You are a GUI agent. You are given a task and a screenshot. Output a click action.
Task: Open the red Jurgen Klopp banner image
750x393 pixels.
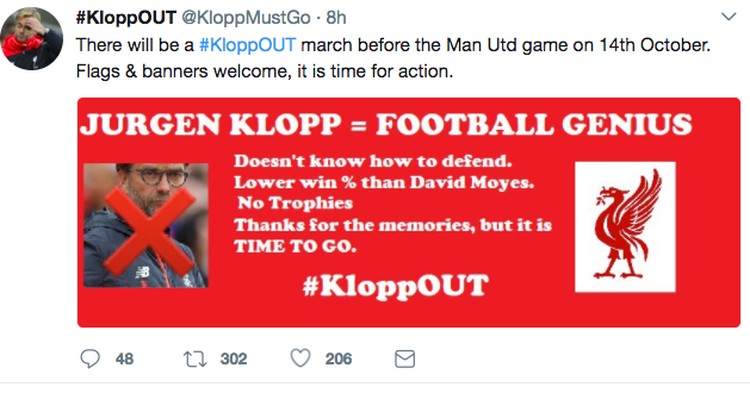tap(409, 212)
